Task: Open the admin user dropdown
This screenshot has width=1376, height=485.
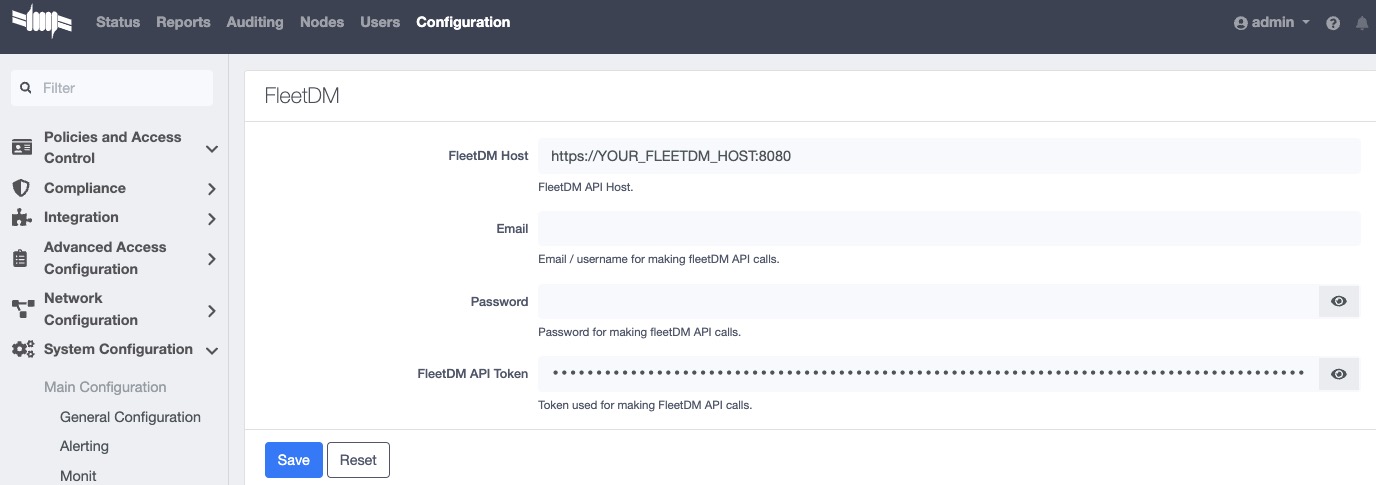Action: 1272,22
